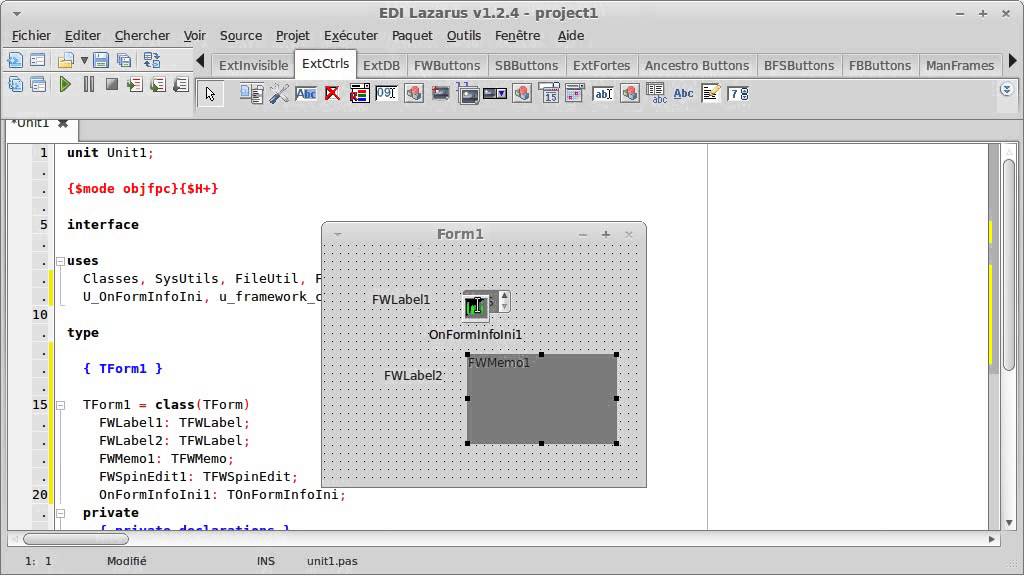Stop the running program
1024x576 pixels.
click(112, 84)
